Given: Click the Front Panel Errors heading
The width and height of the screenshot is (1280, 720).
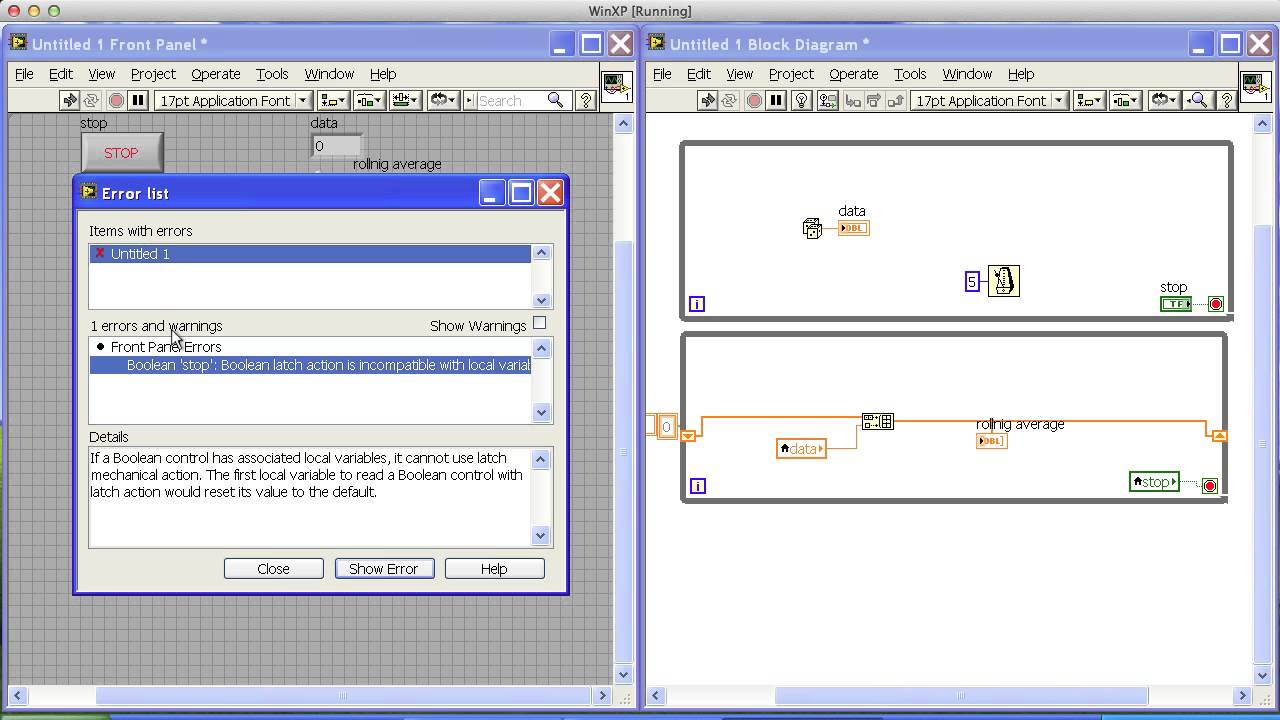Looking at the screenshot, I should [166, 347].
